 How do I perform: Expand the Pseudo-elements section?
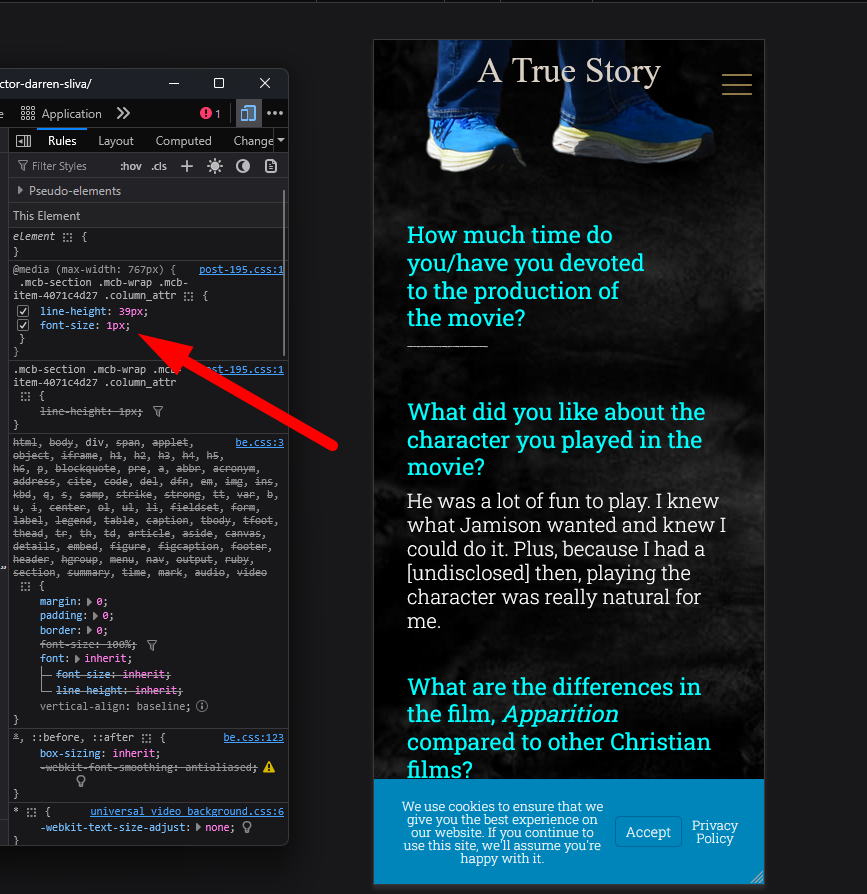click(x=20, y=190)
